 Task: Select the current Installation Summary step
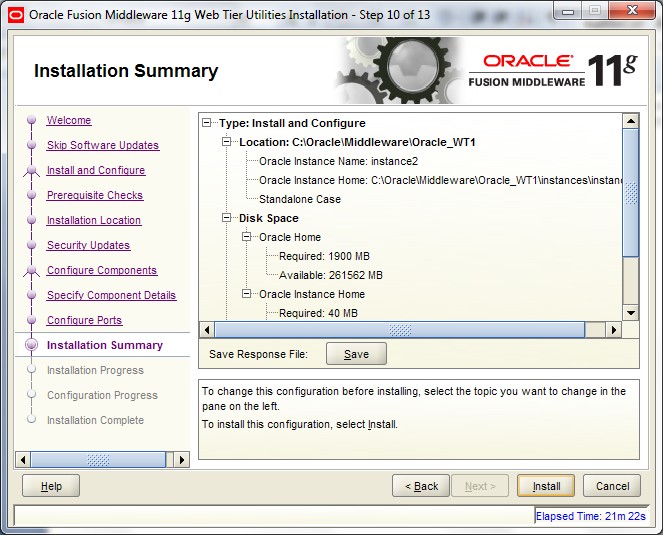105,345
